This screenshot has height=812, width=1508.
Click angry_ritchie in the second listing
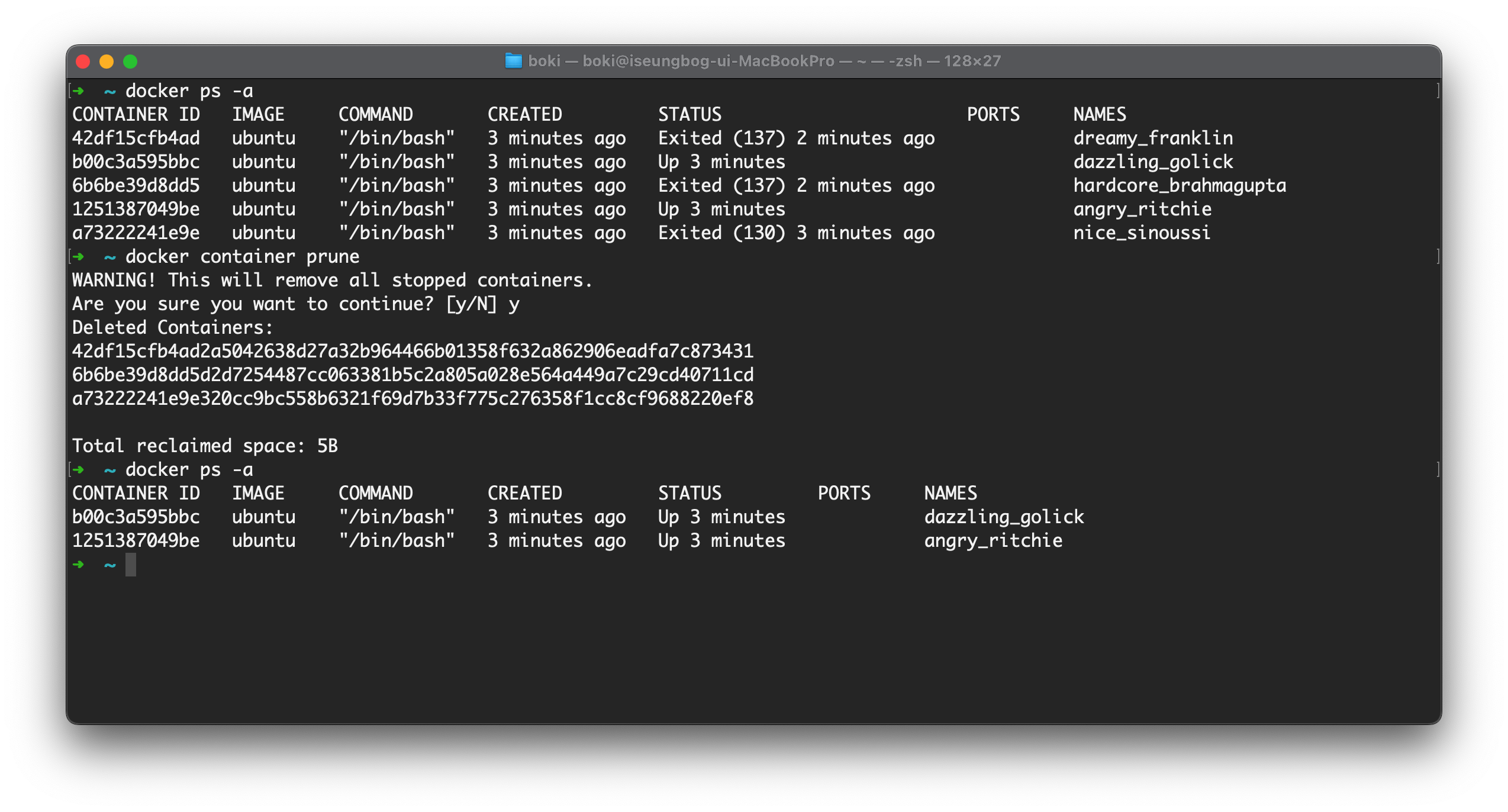coord(993,541)
